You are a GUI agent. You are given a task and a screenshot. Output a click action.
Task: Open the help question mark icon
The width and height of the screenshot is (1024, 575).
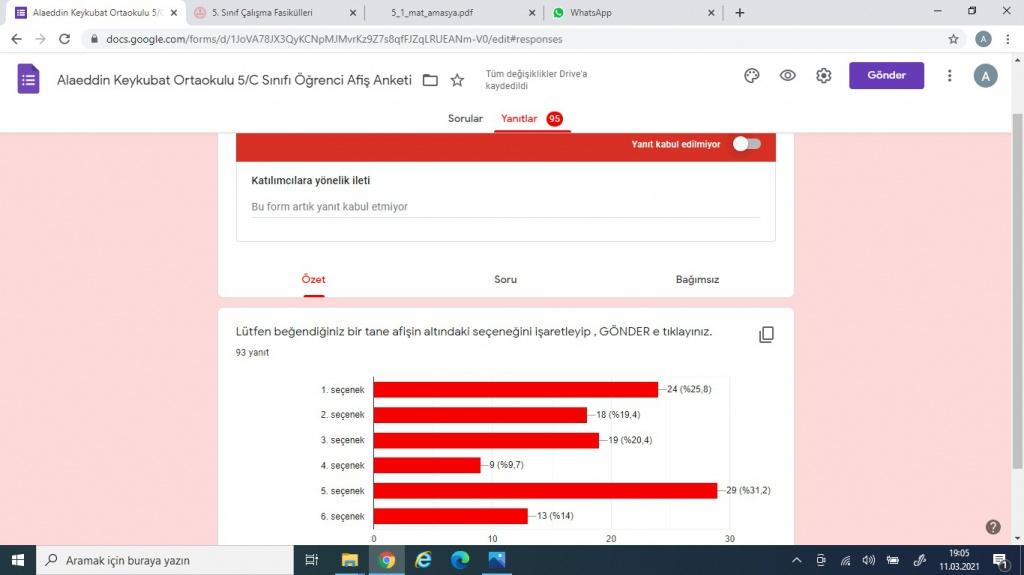click(993, 527)
